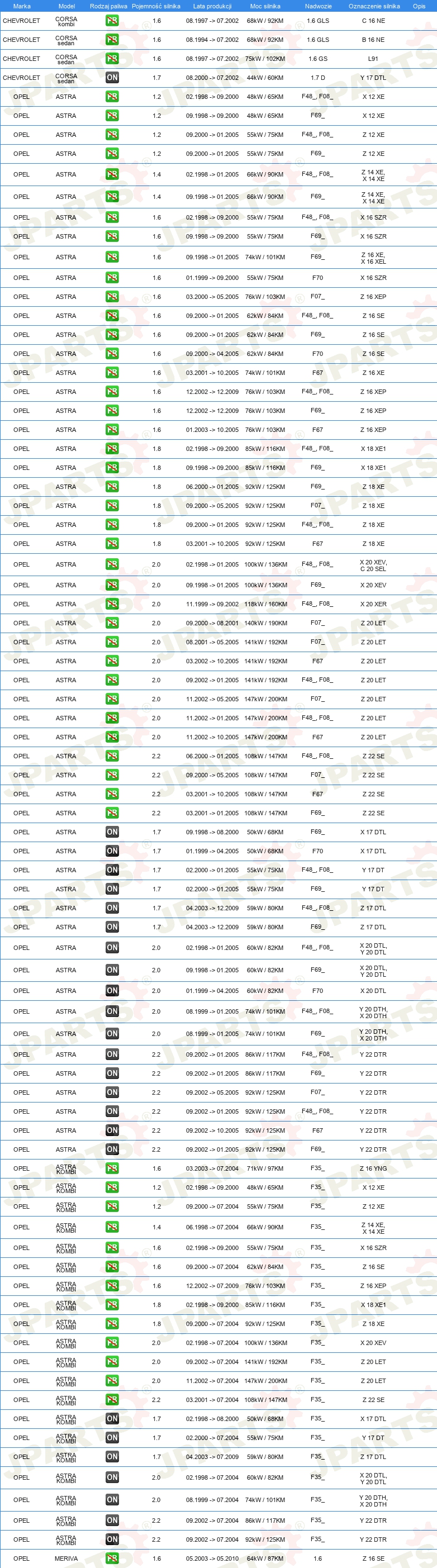Select the engine code C 16 NE
This screenshot has height=1568, width=437.
coord(373,21)
